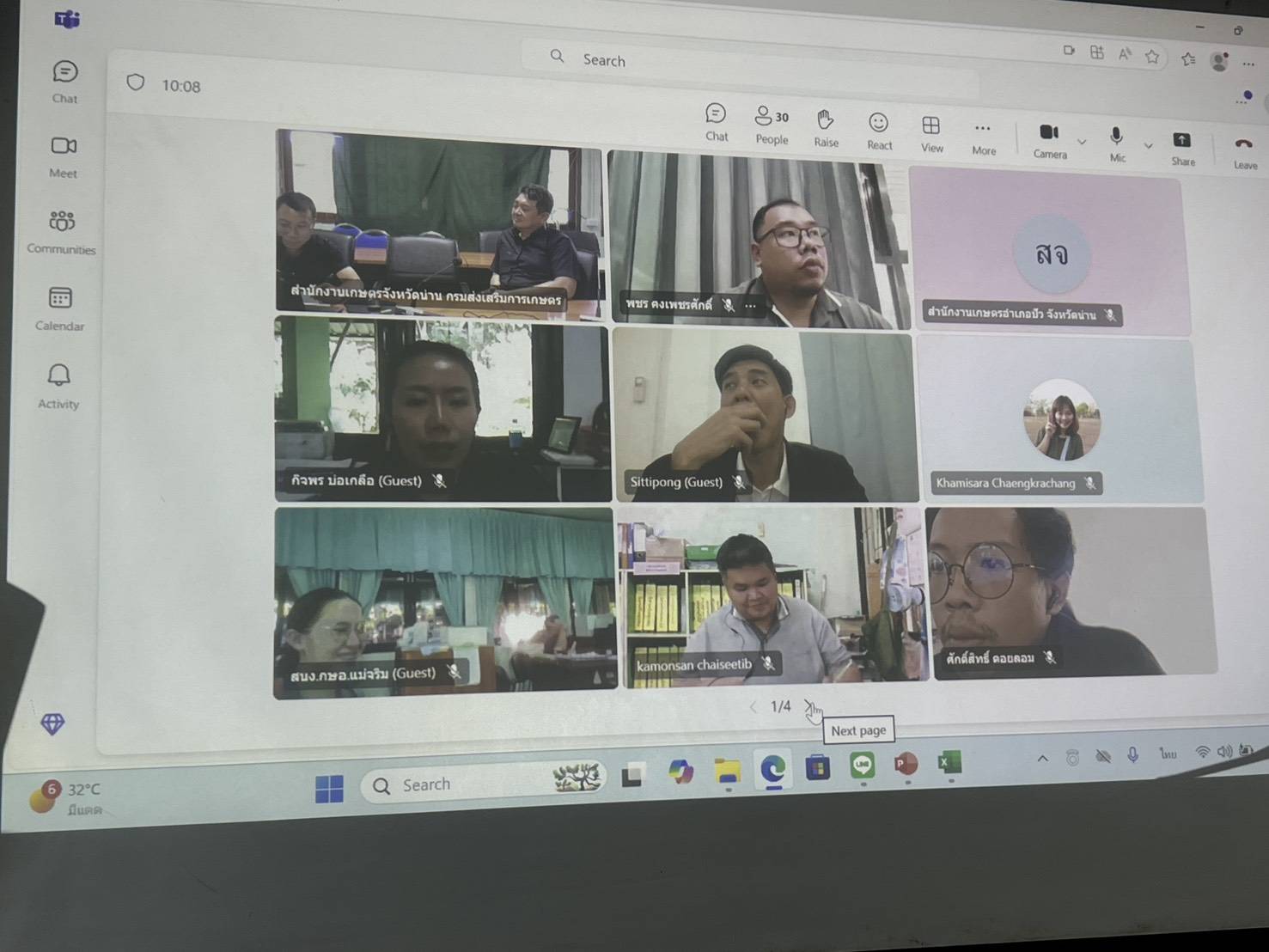Viewport: 1269px width, 952px height.
Task: Expand the Camera options dropdown arrow
Action: (x=1082, y=142)
